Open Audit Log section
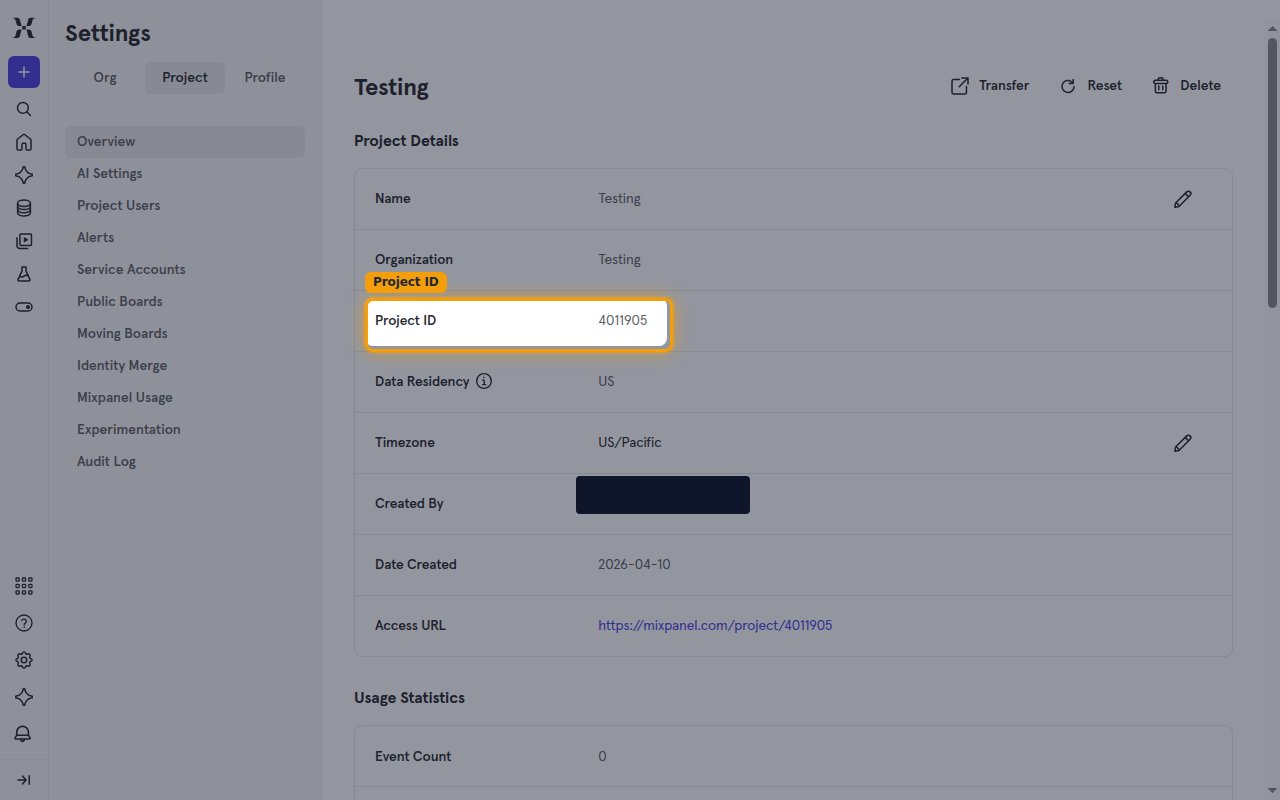1280x800 pixels. pos(185,461)
